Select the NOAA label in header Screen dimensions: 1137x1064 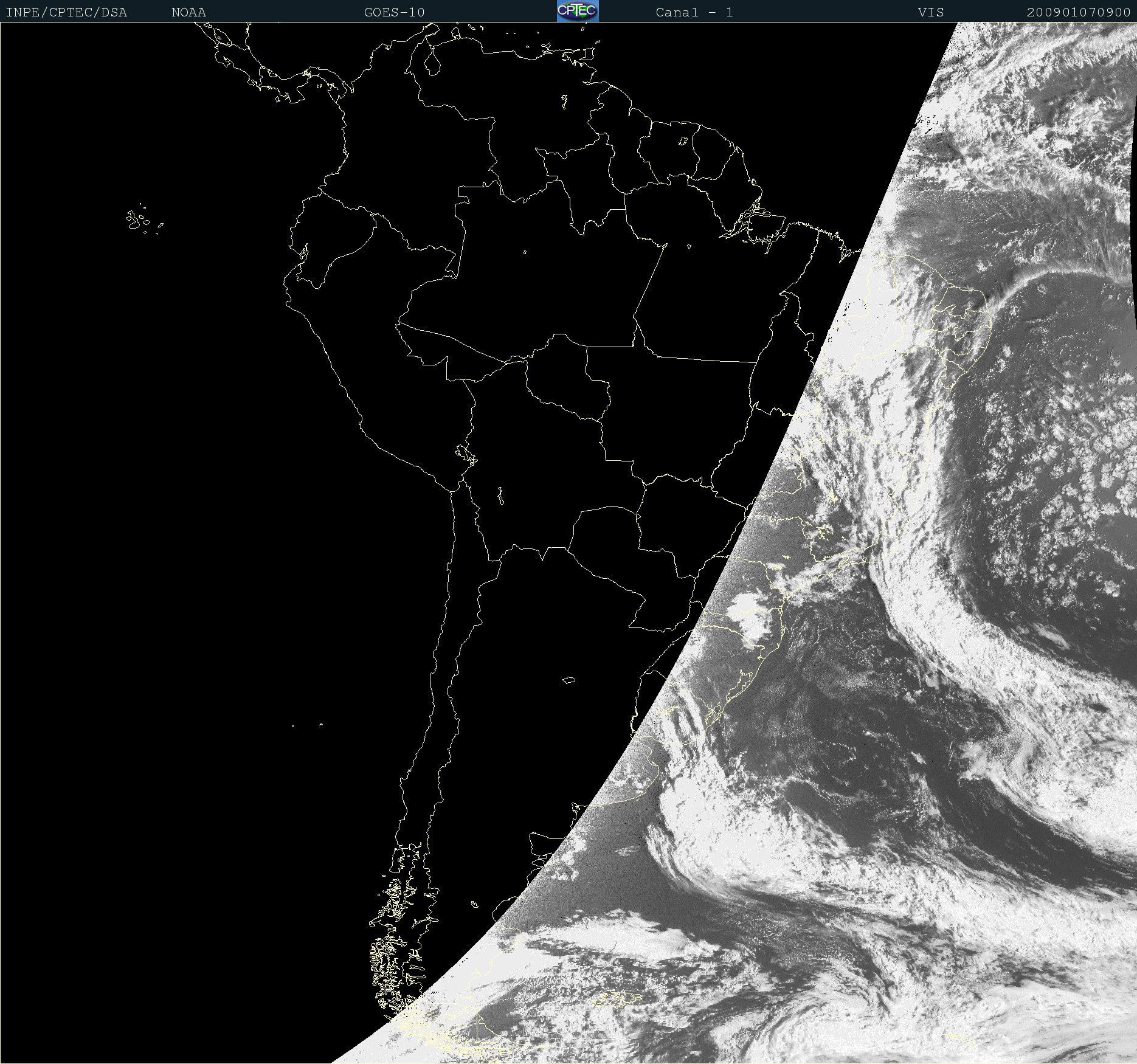pos(188,12)
